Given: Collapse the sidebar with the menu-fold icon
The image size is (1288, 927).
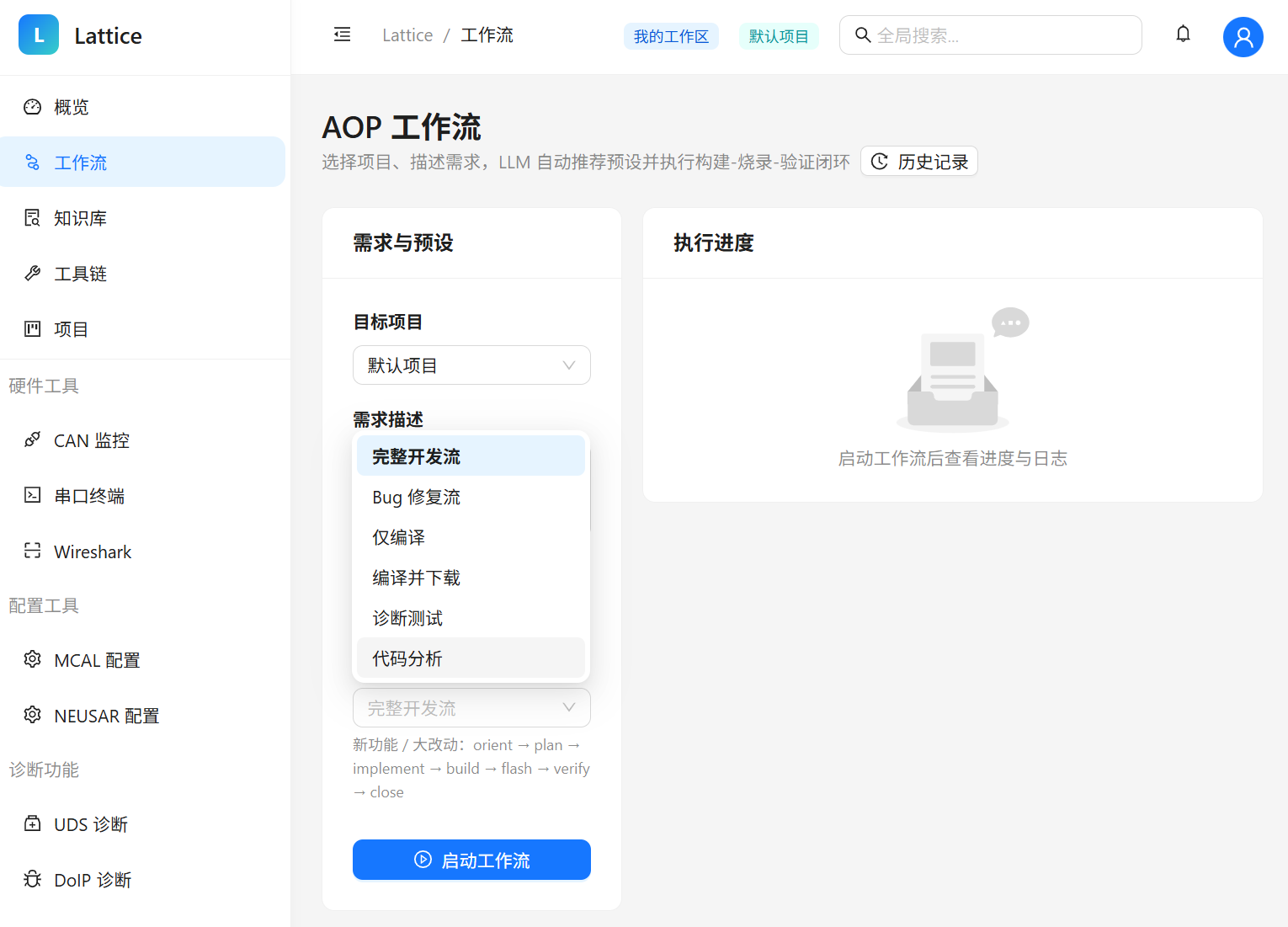Looking at the screenshot, I should tap(342, 35).
